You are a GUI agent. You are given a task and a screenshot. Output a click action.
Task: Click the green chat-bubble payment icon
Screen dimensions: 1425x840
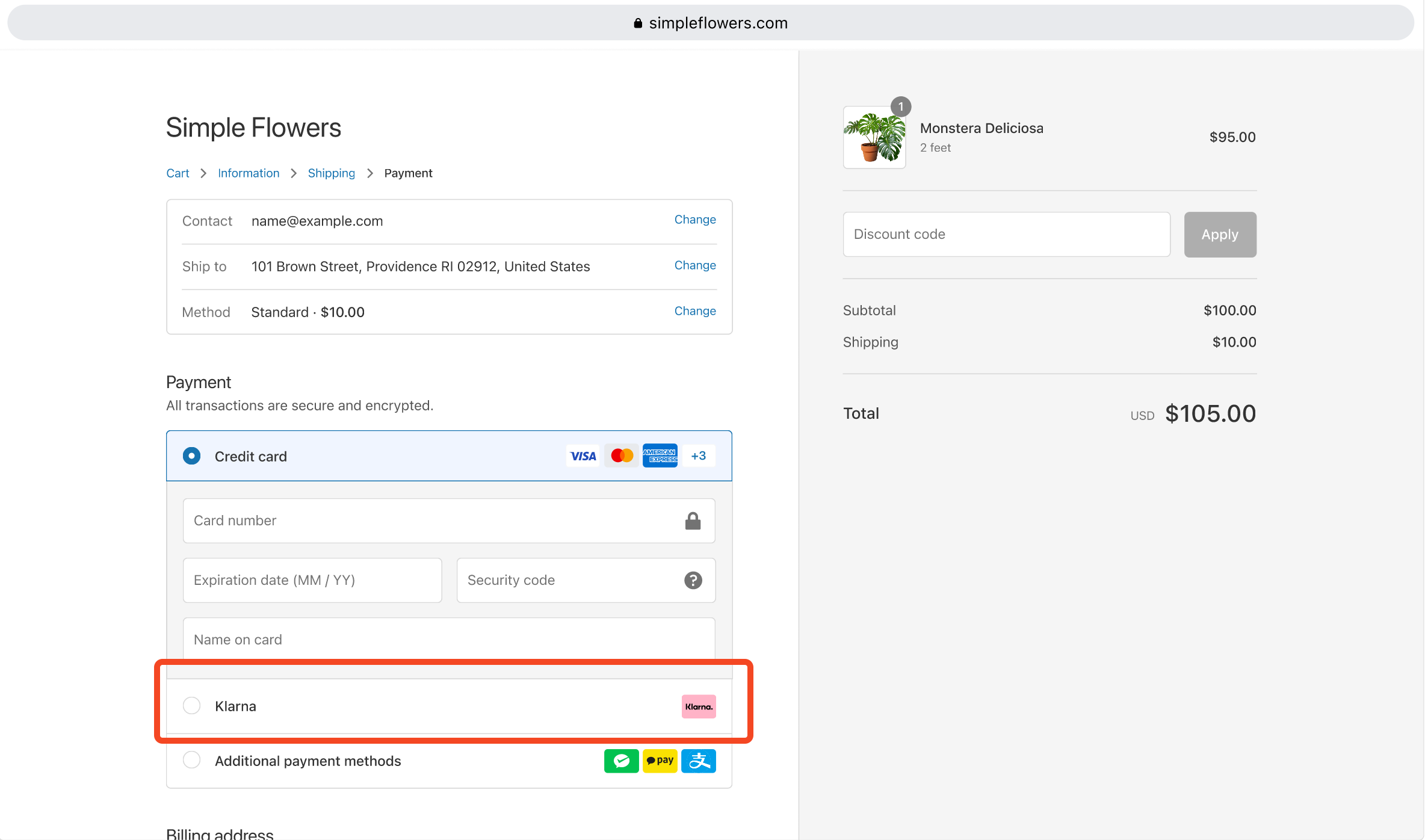click(x=621, y=761)
